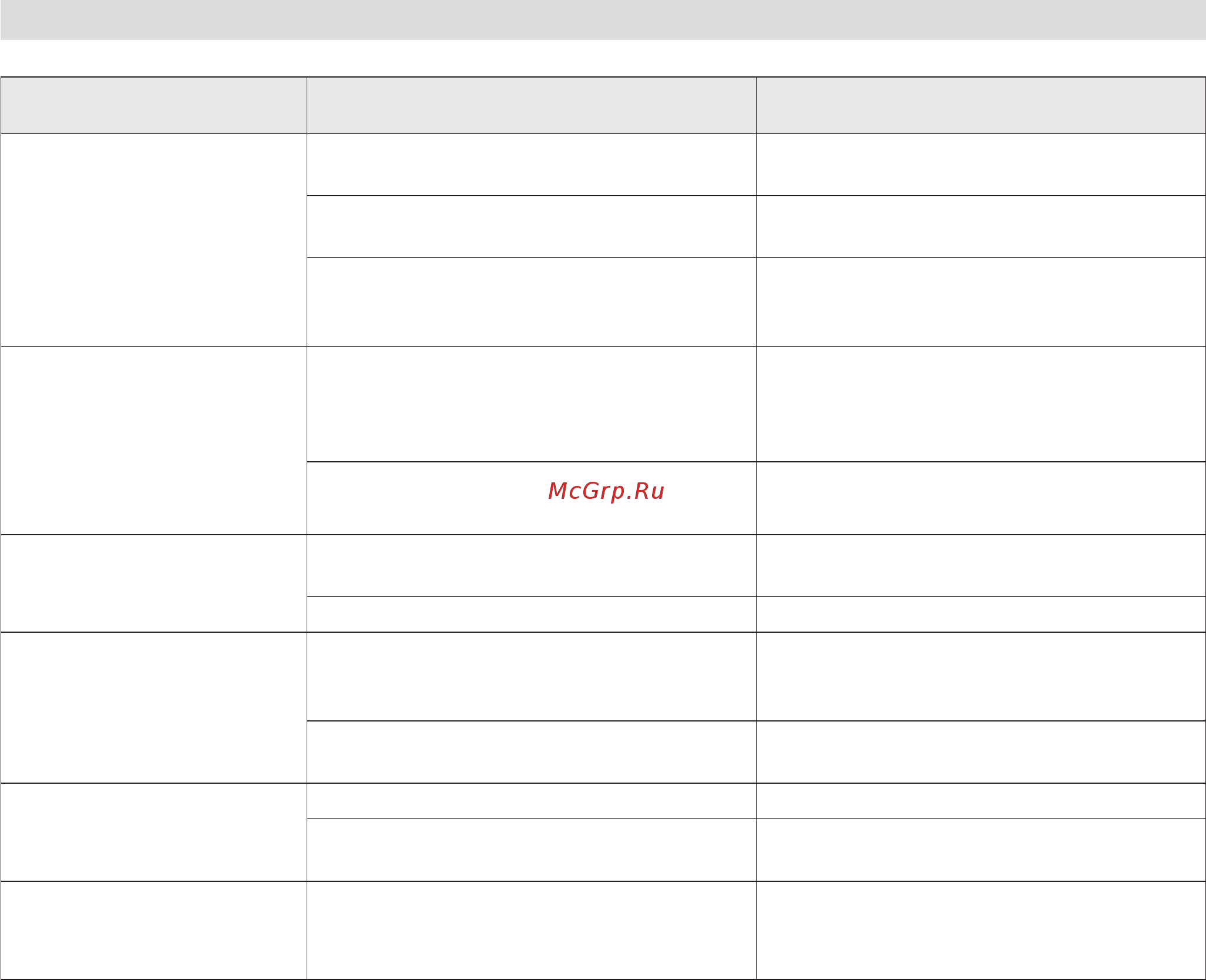Select the last column header cell
This screenshot has width=1206, height=980.
[980, 105]
